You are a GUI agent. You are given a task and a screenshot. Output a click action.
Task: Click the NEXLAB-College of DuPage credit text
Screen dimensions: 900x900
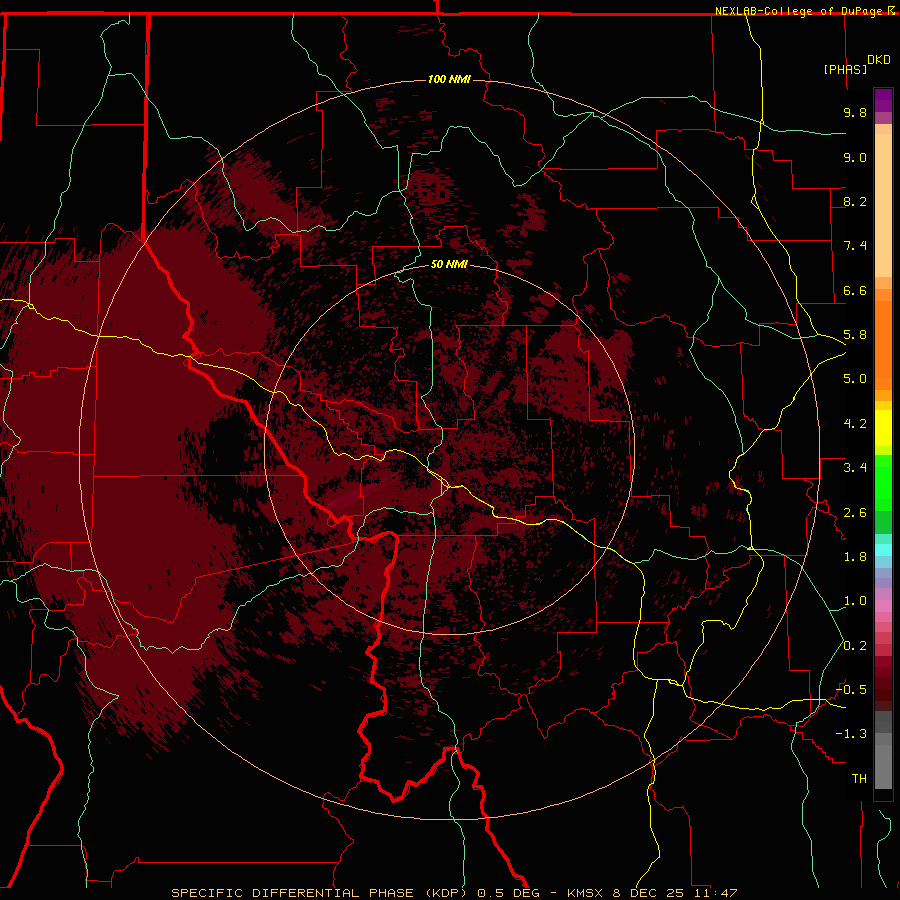pyautogui.click(x=805, y=11)
